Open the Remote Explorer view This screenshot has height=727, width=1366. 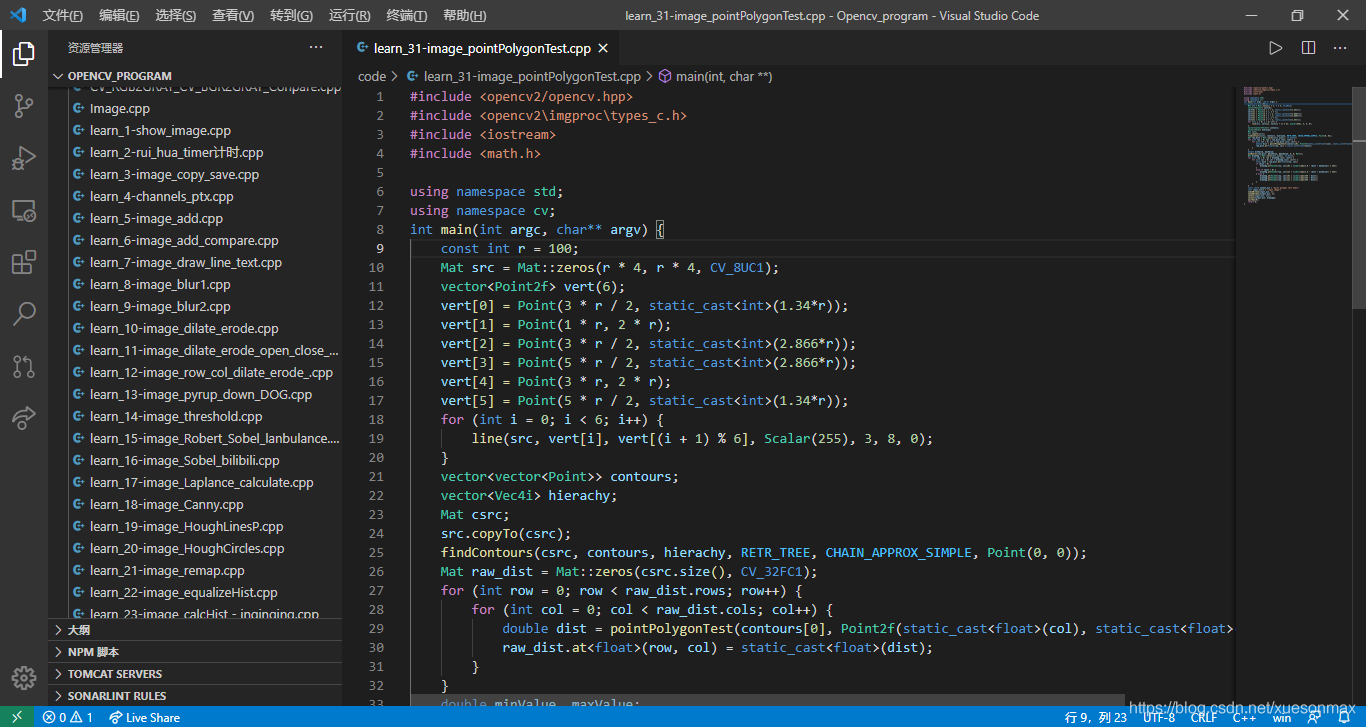[x=23, y=210]
